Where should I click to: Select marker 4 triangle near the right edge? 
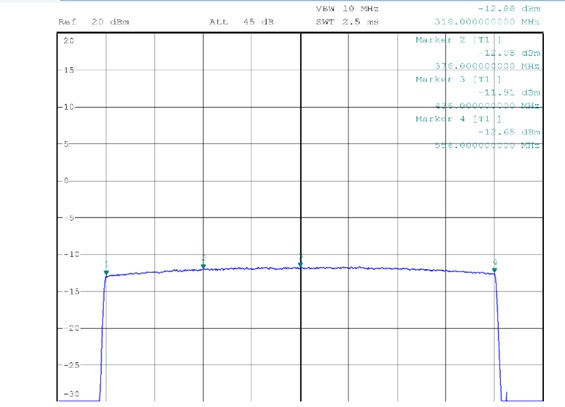[x=495, y=270]
